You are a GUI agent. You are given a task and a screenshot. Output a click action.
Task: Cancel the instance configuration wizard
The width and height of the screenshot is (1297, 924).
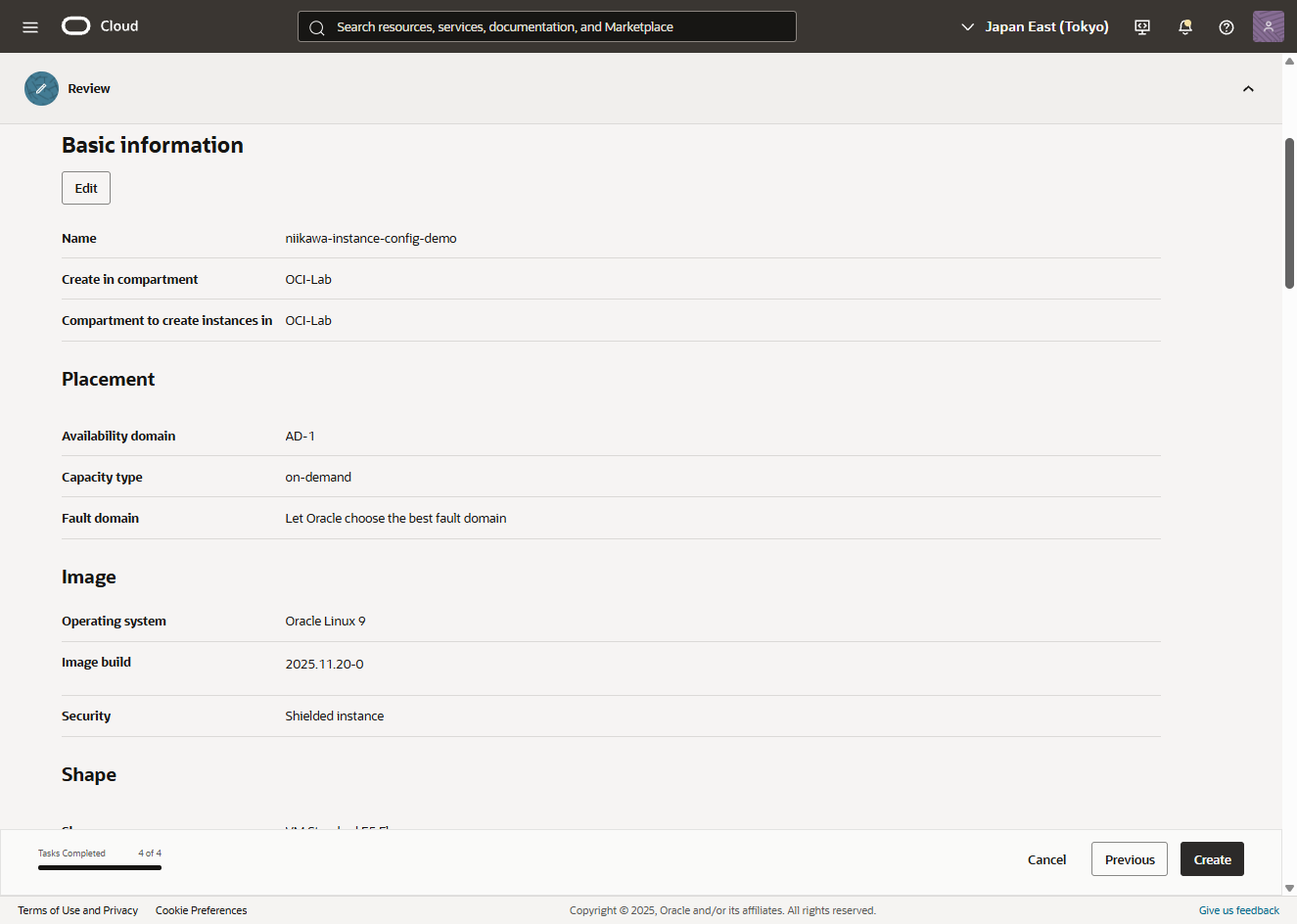pyautogui.click(x=1046, y=859)
